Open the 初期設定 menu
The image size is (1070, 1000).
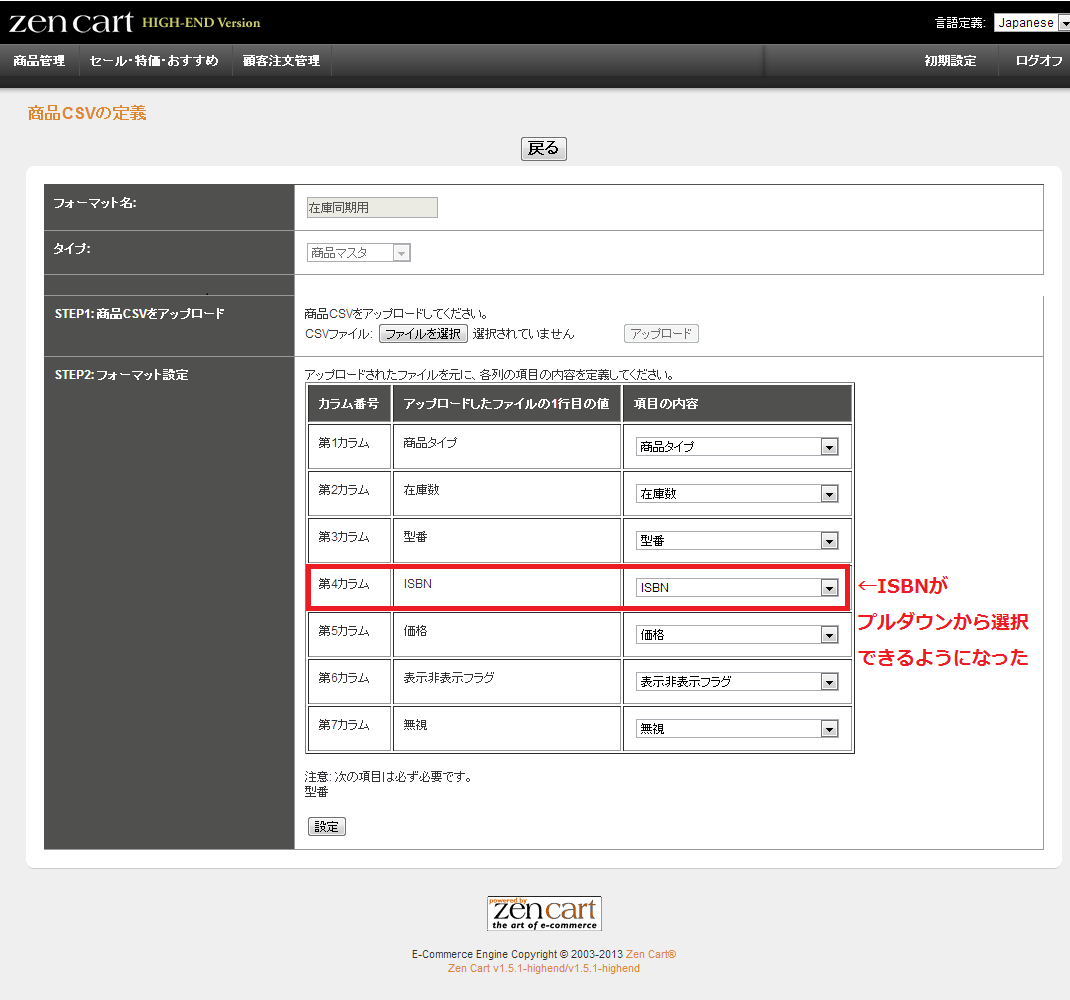point(950,61)
